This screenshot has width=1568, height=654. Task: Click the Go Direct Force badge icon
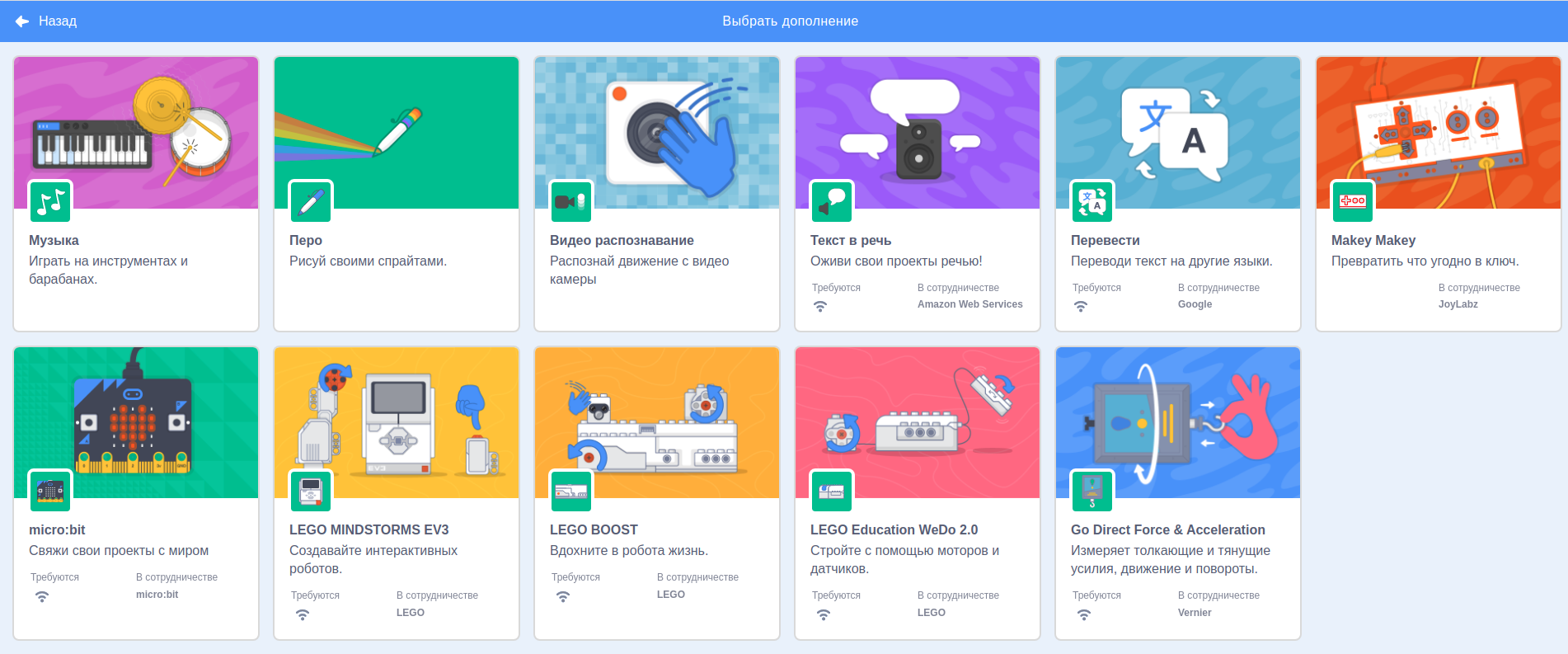point(1092,491)
